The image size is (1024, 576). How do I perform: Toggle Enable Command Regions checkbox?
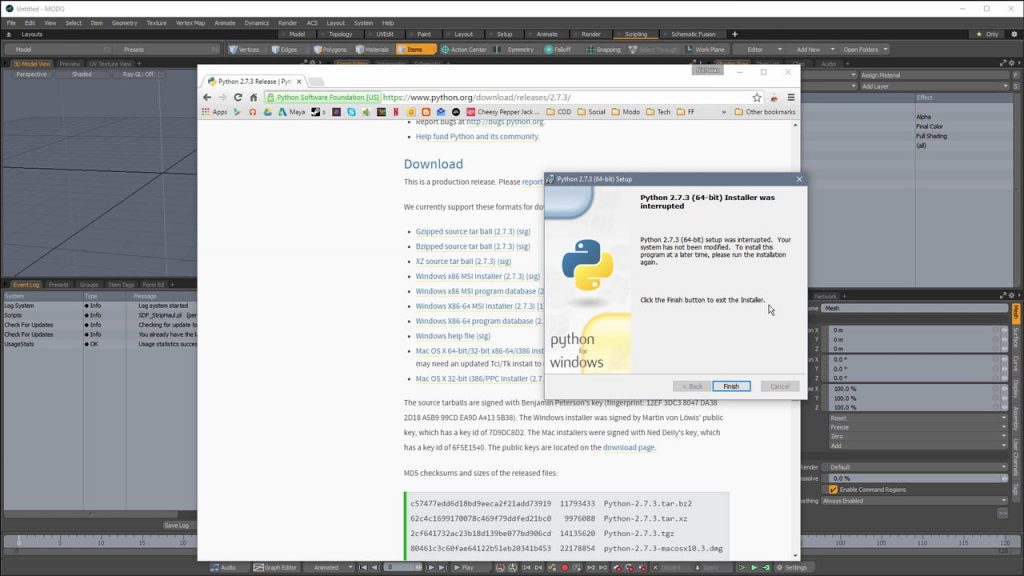coord(833,490)
